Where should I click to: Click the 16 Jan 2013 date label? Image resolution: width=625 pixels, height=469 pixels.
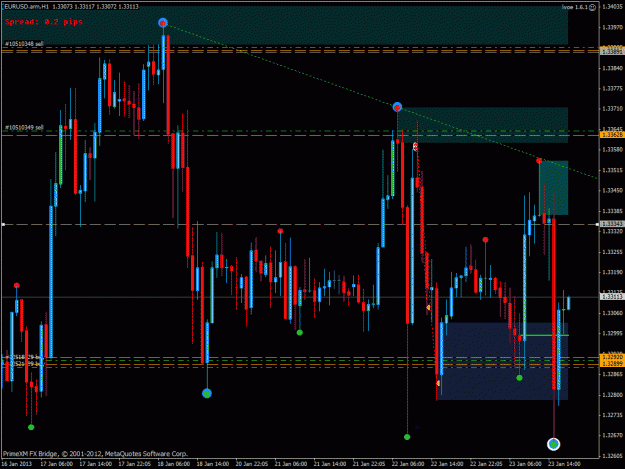[x=17, y=464]
